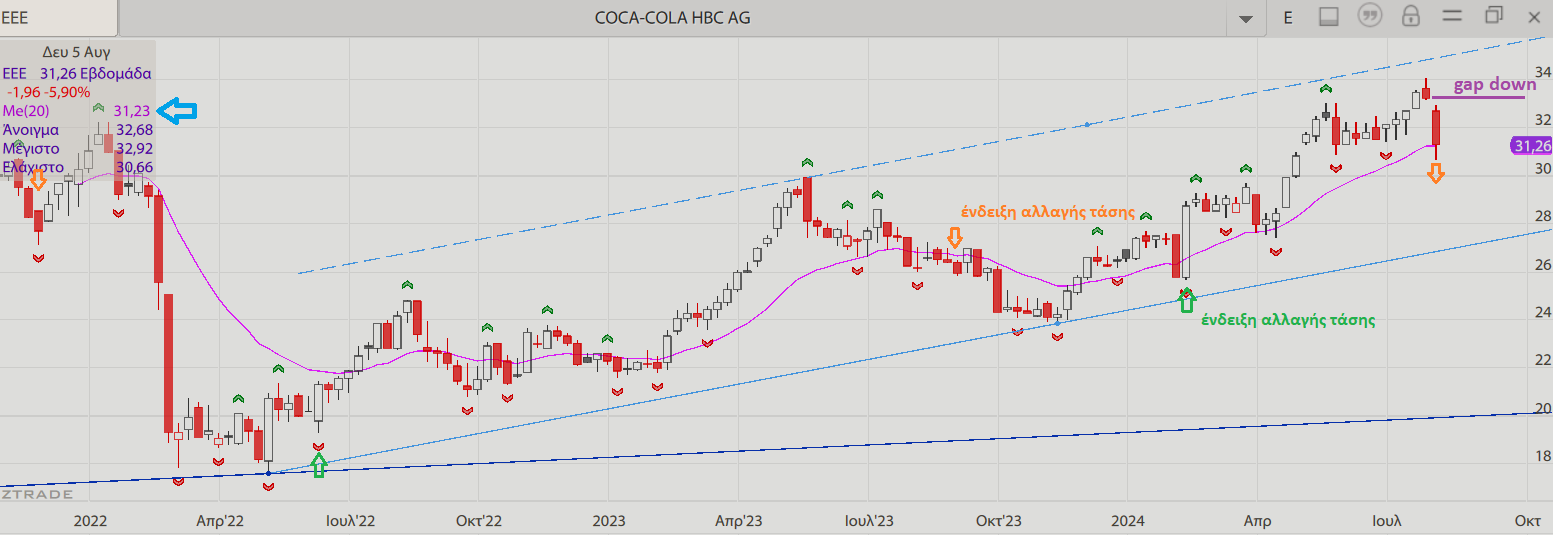1553x535 pixels.
Task: Click the COCA-COLA HBC AG title
Action: pos(672,17)
